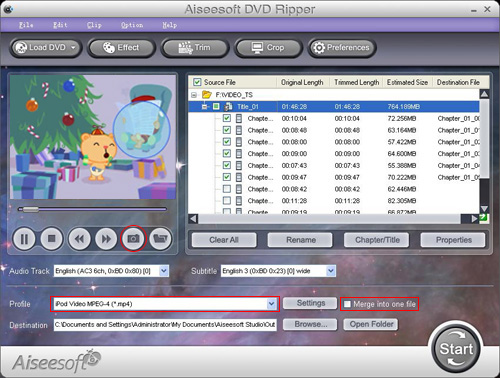Click the fast forward button
Screen dimensions: 500x378
[106, 239]
